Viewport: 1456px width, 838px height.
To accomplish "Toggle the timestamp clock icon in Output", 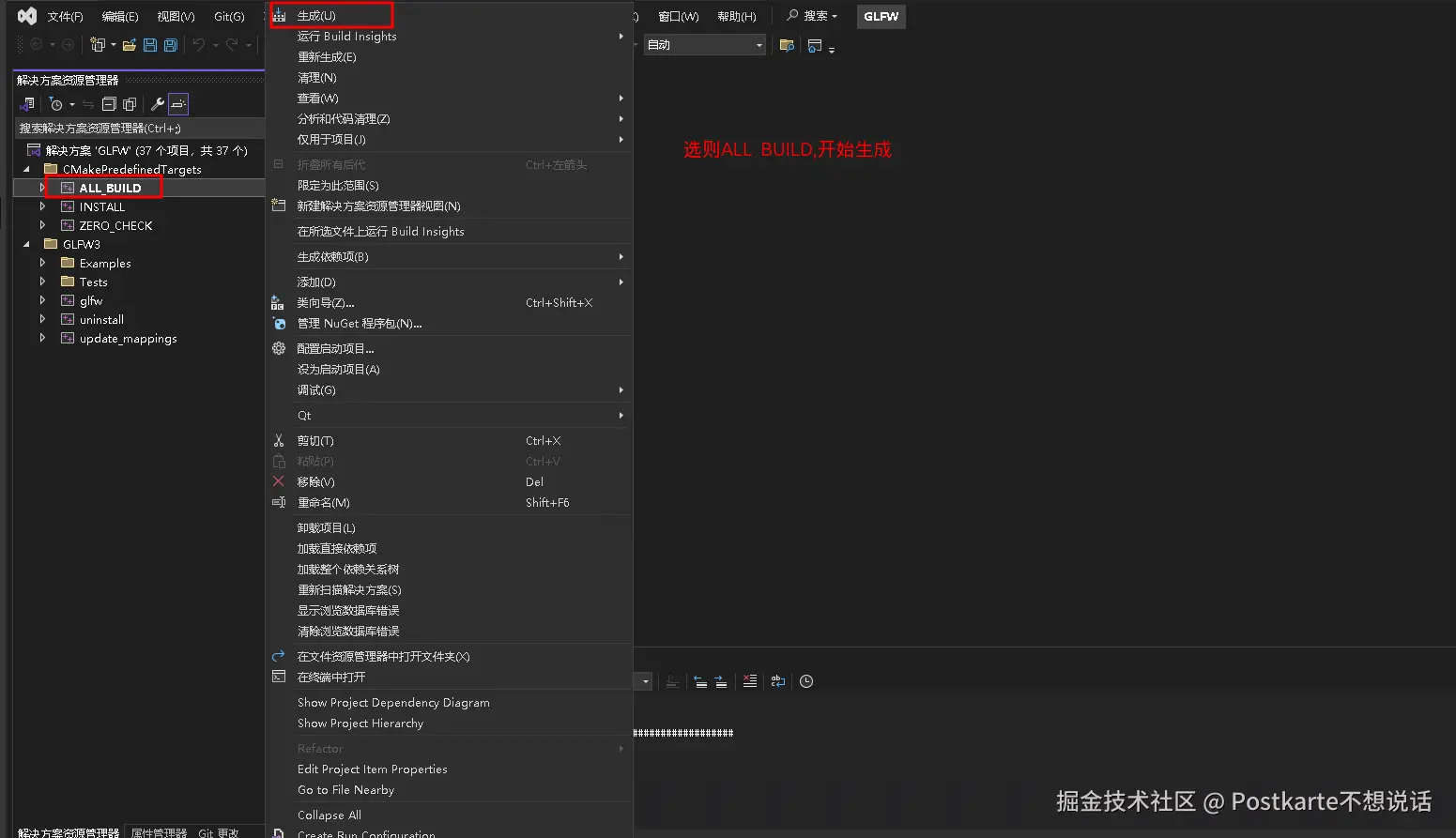I will (x=806, y=681).
